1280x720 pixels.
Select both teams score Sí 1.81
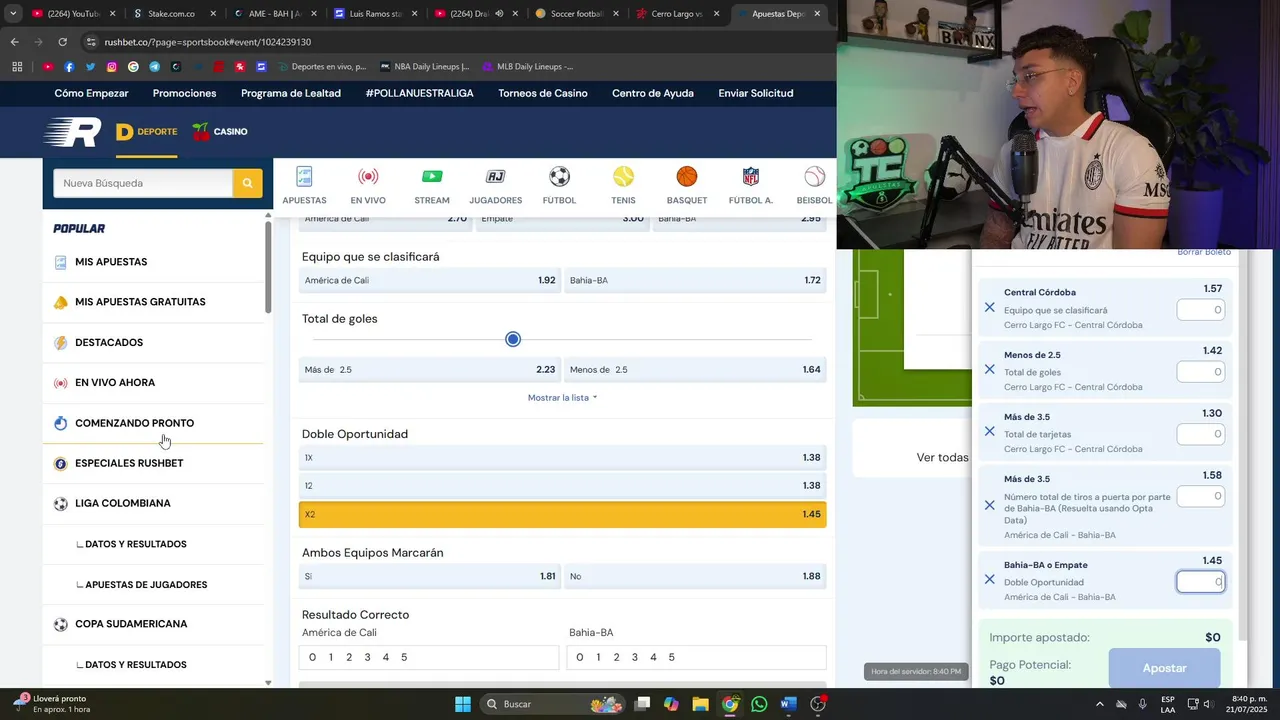[x=429, y=577]
